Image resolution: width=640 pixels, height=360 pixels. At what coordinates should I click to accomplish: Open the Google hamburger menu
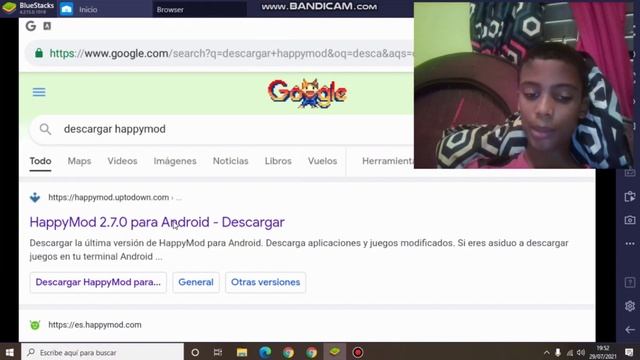(39, 92)
